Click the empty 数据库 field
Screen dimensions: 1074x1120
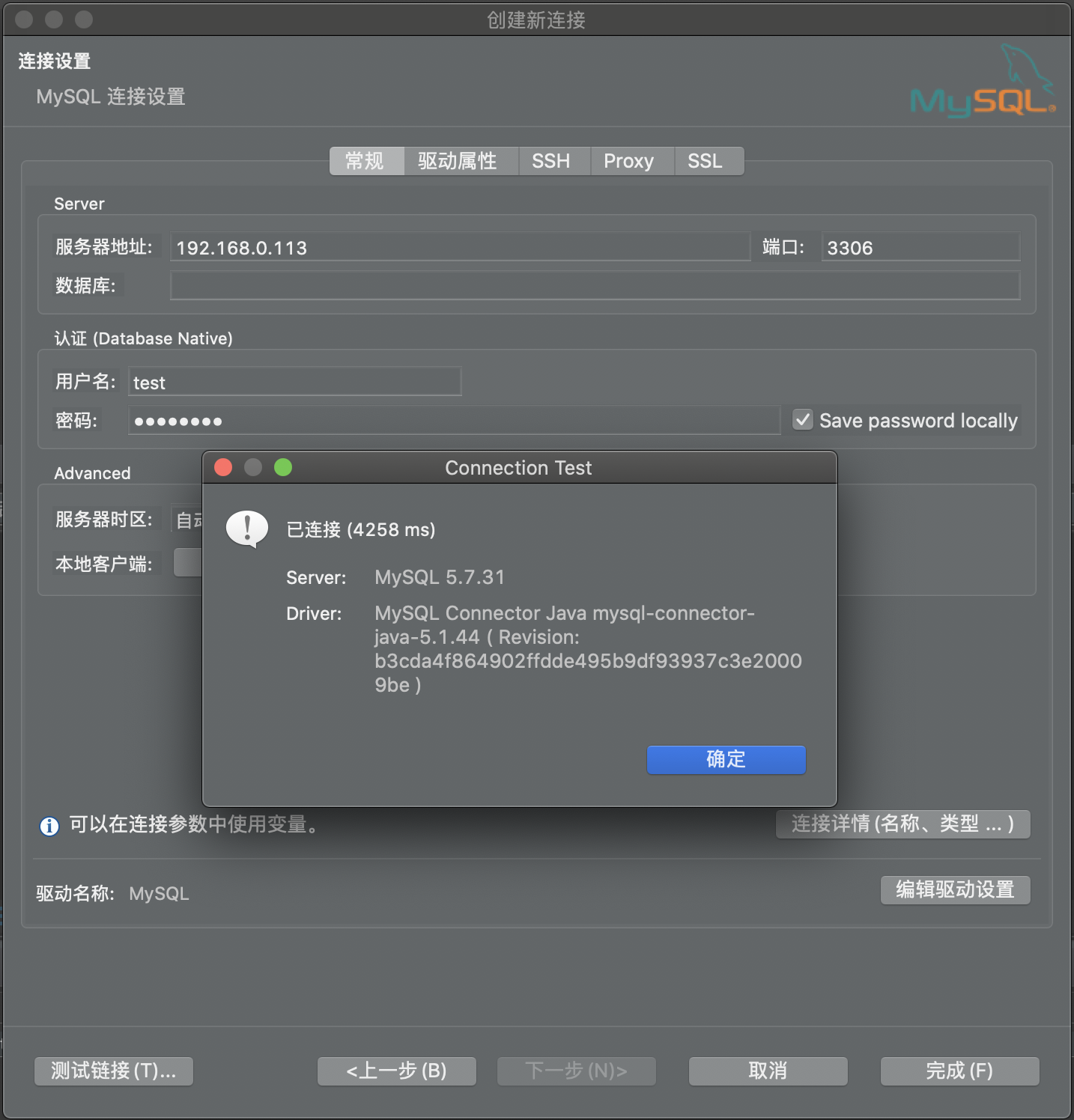click(595, 286)
